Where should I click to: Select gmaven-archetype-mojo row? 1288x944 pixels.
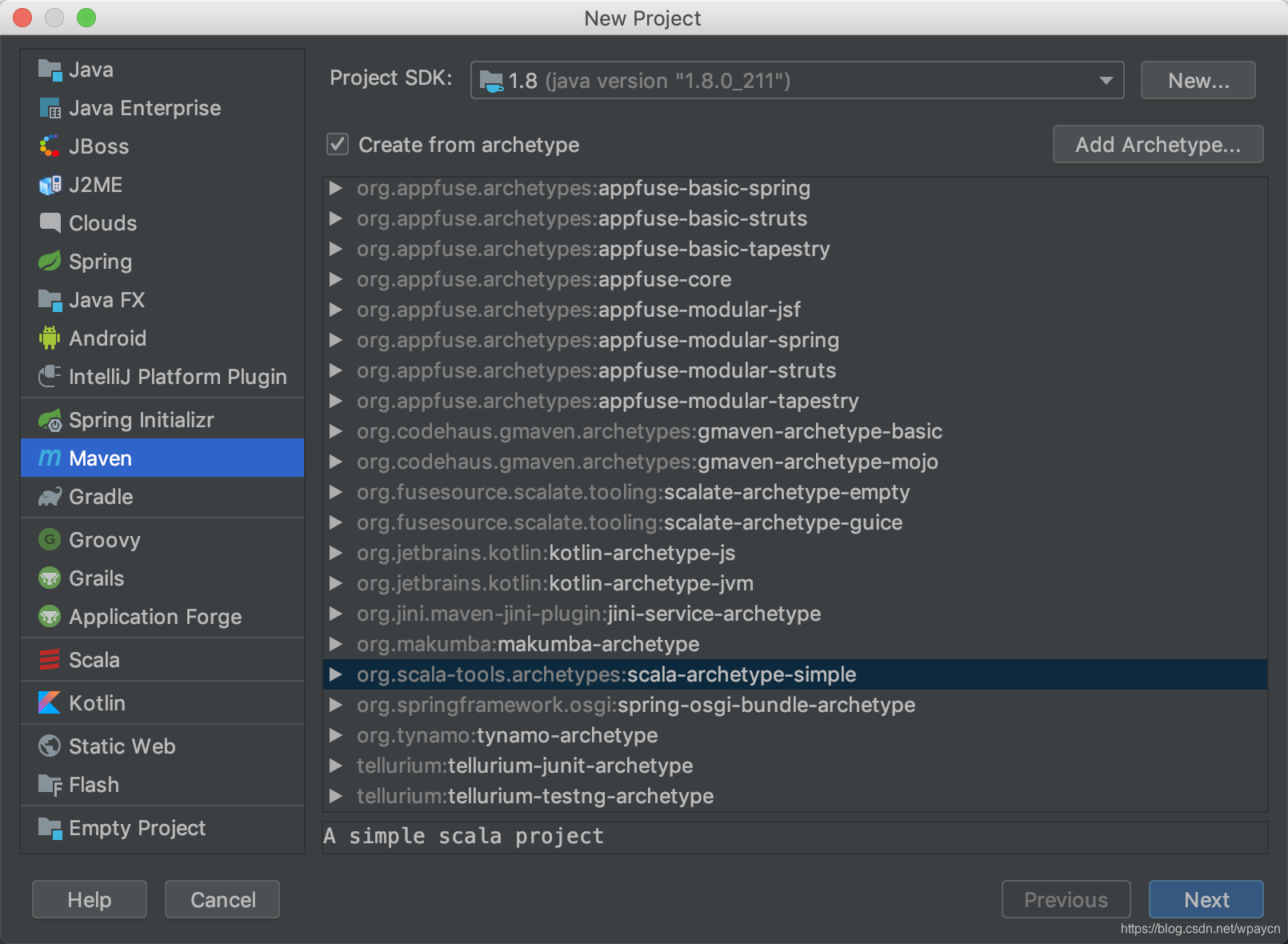pos(795,462)
